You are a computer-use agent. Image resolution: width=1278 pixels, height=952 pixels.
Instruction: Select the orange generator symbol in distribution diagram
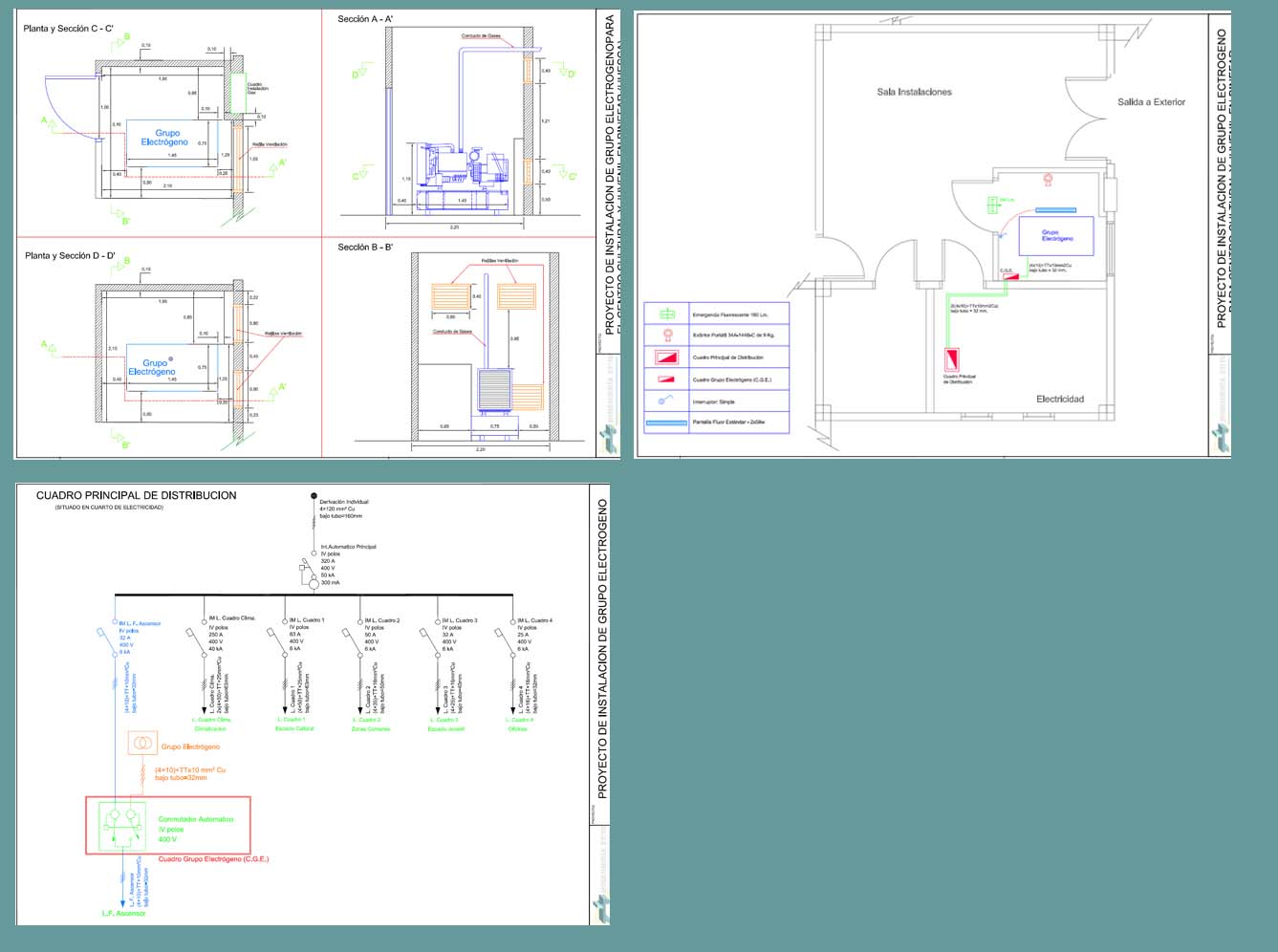coord(142,744)
